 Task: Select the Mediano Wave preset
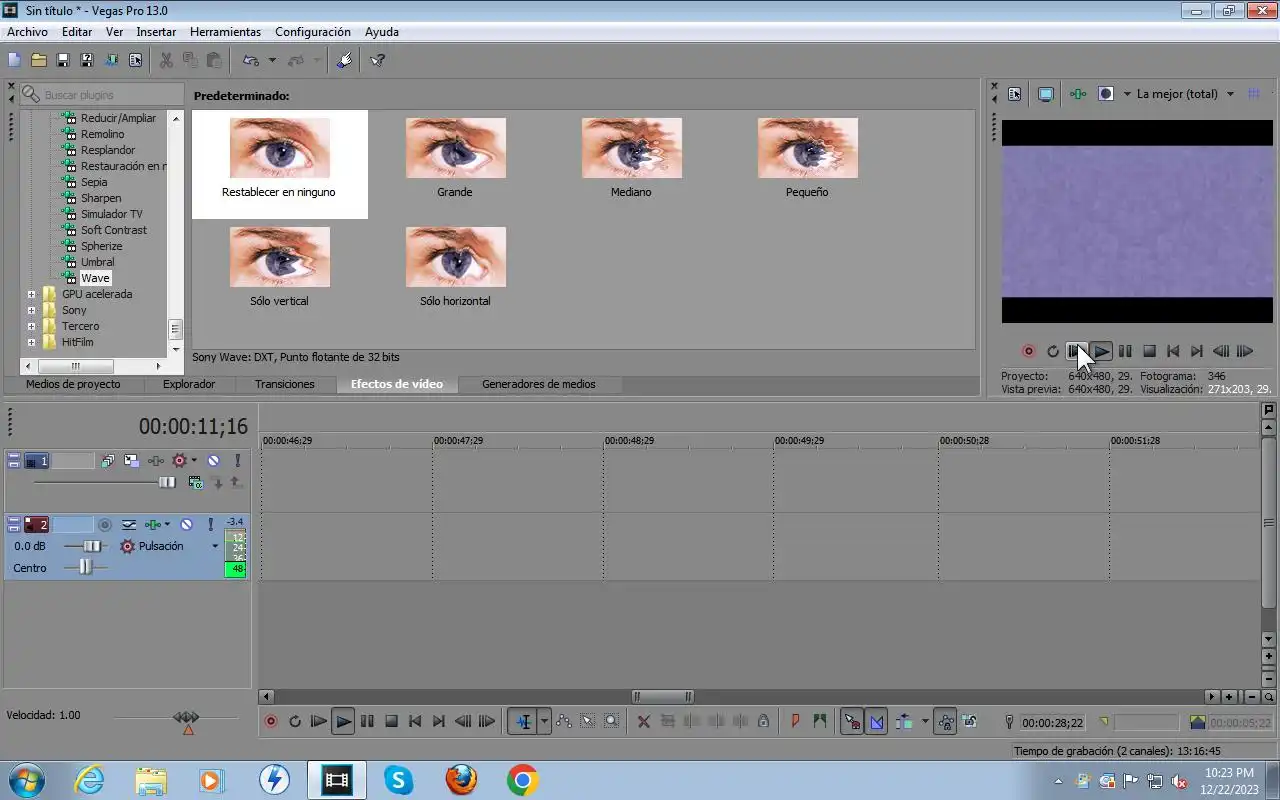coord(631,157)
